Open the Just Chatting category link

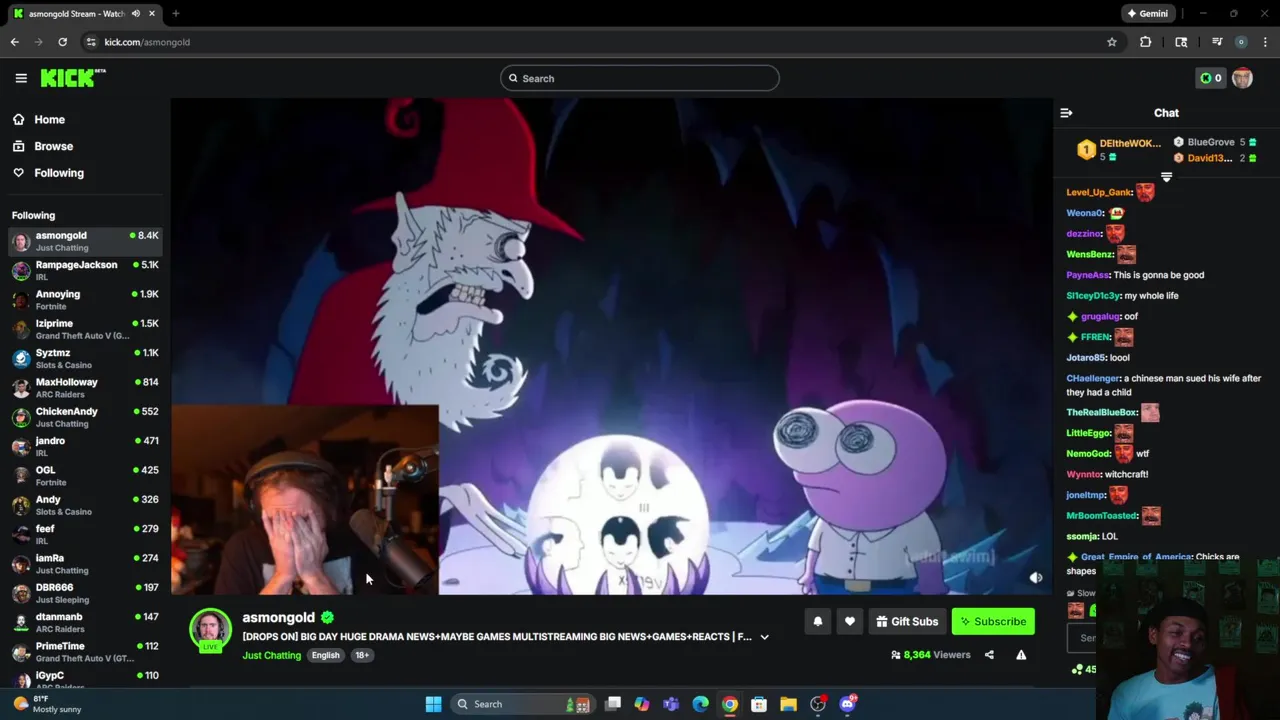tap(271, 655)
